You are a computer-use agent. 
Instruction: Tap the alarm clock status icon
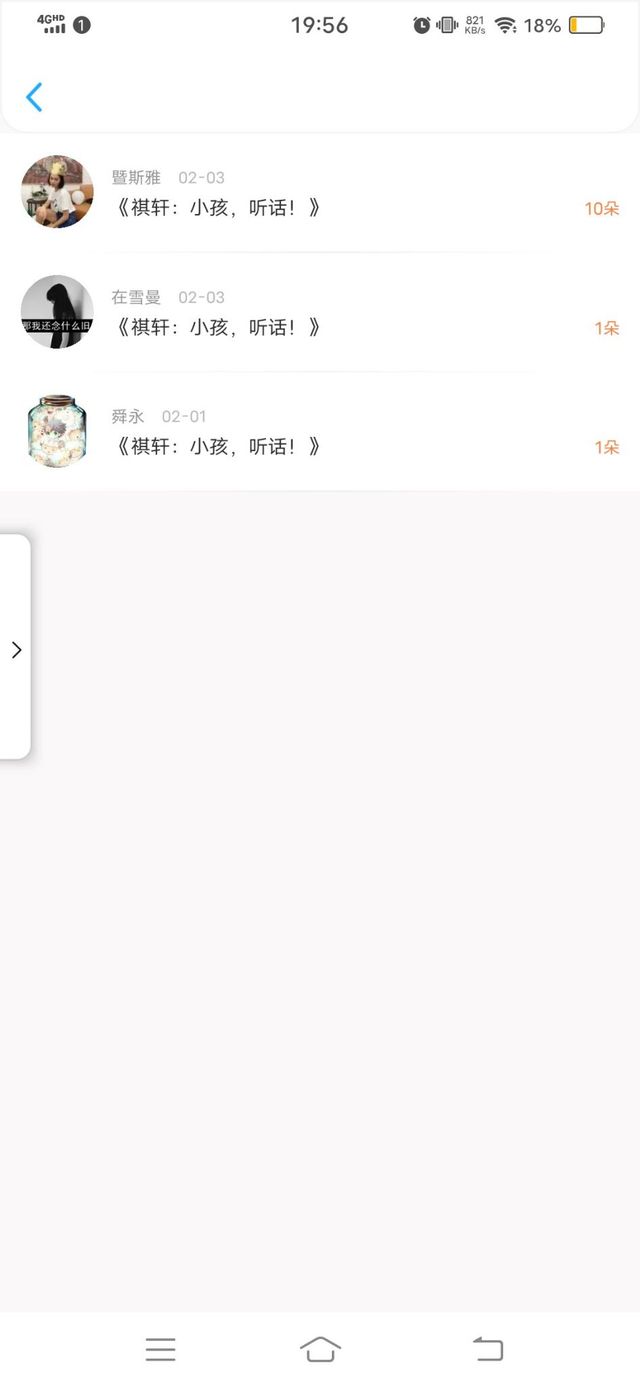(422, 25)
